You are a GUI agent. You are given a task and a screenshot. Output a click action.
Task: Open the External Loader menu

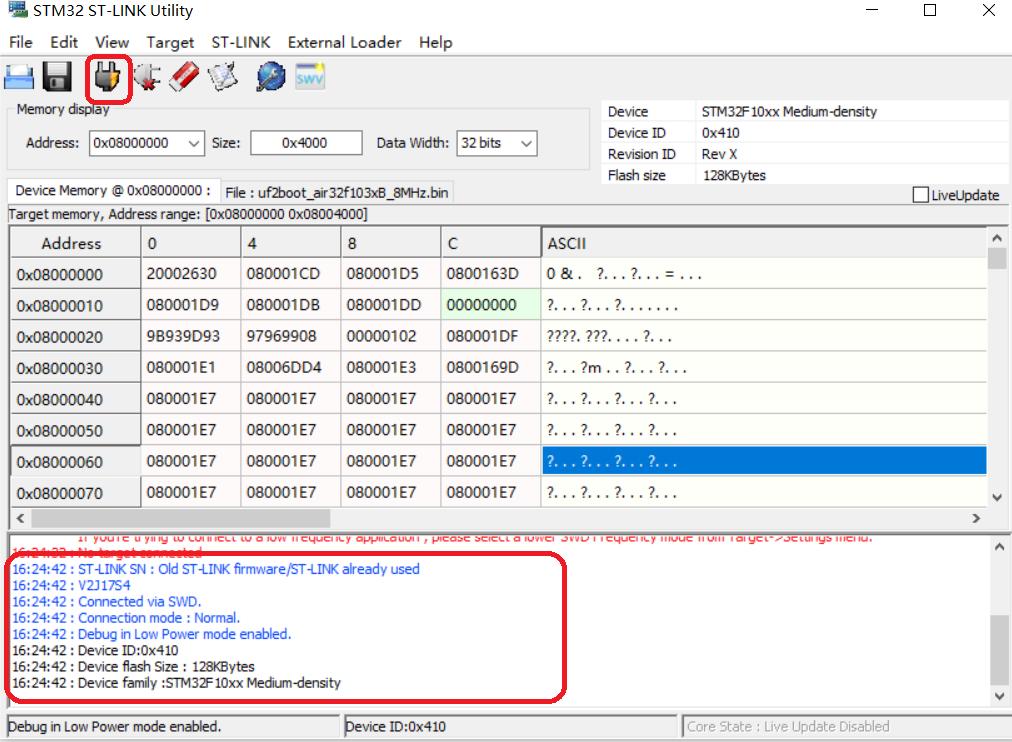point(344,42)
